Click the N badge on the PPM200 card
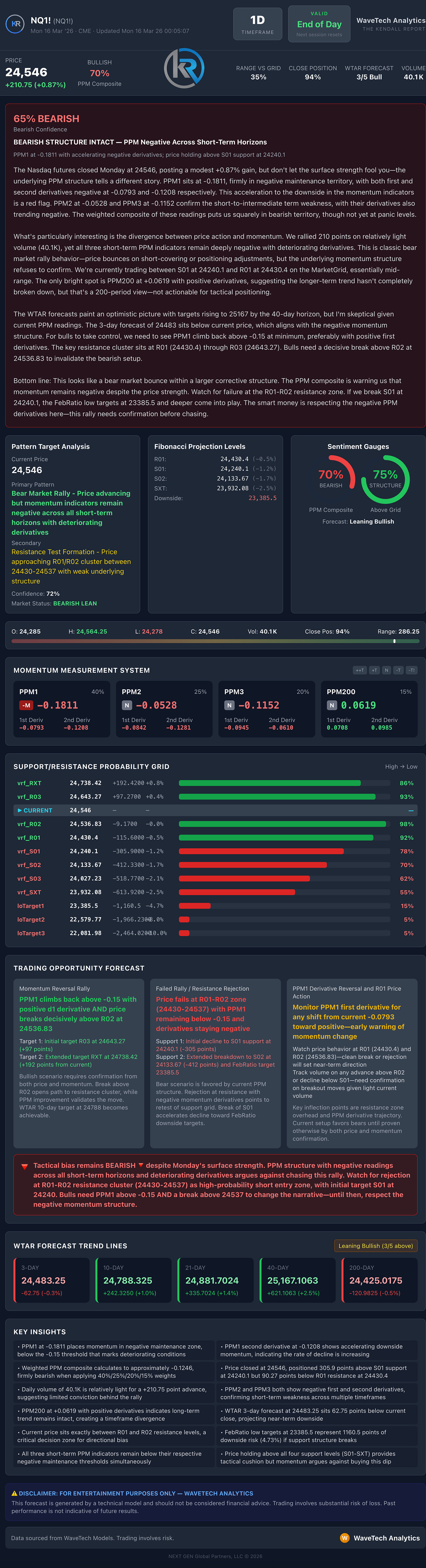Screen dimensions: 426x1568 coord(332,705)
